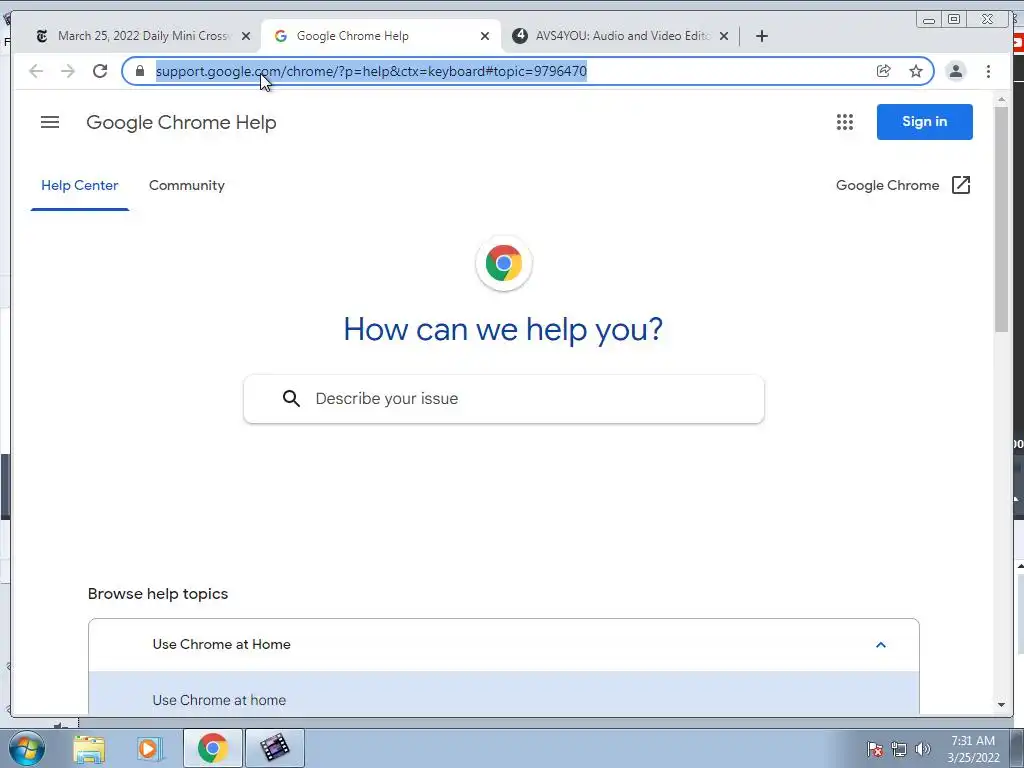Close the Google Chrome Help tab
1024x768 pixels.
(485, 36)
